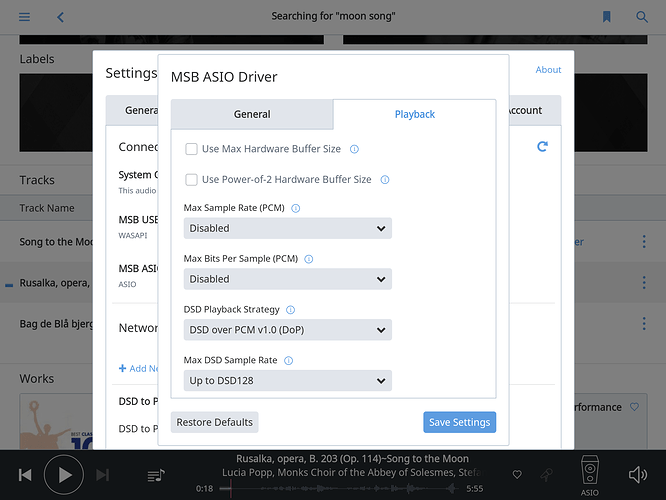Click the MSB ASIO device entry in Settings

pyautogui.click(x=138, y=275)
